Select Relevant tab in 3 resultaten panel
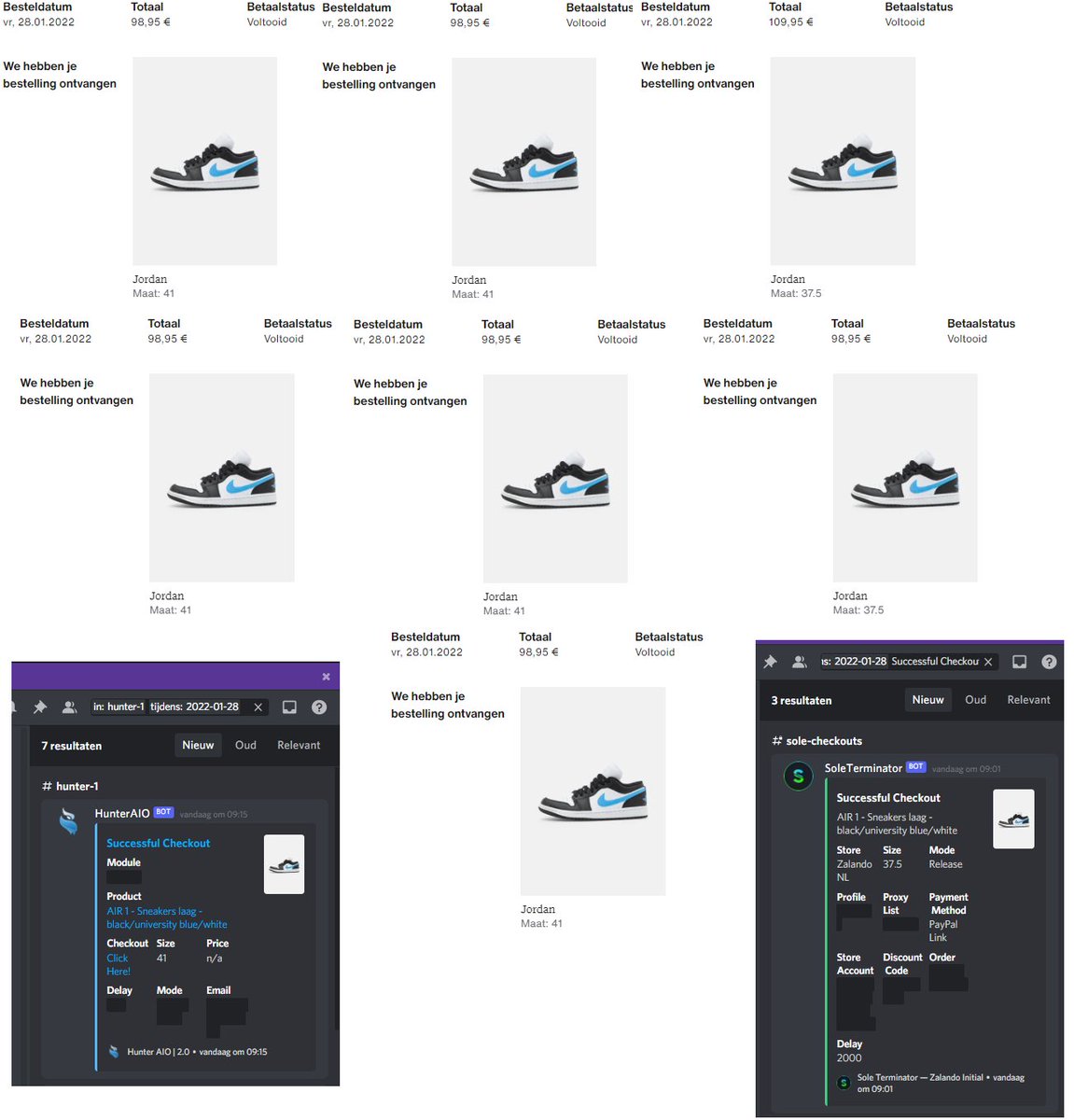The image size is (1074, 1120). pyautogui.click(x=1028, y=700)
